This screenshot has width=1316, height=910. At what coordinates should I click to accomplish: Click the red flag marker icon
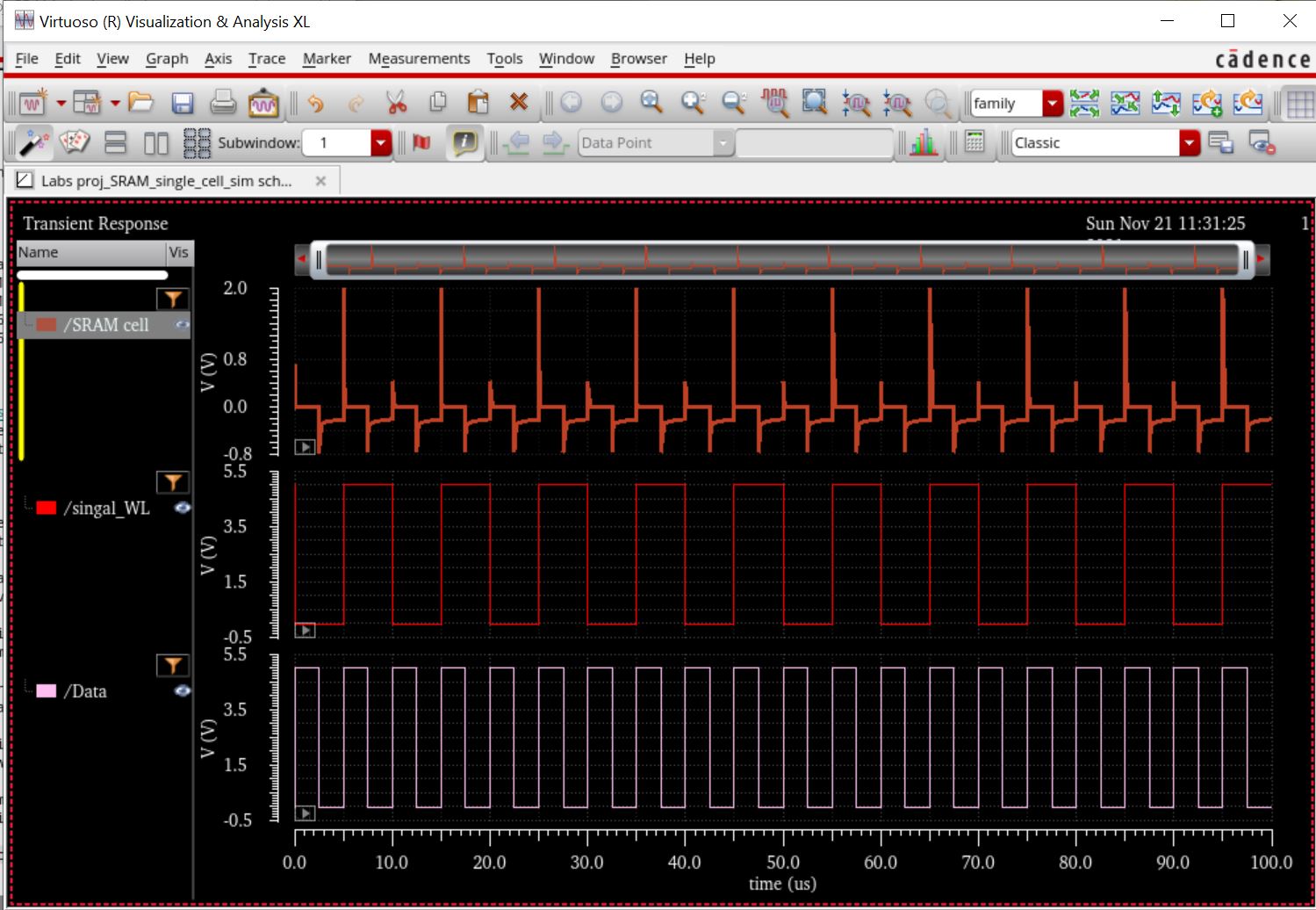pos(422,142)
